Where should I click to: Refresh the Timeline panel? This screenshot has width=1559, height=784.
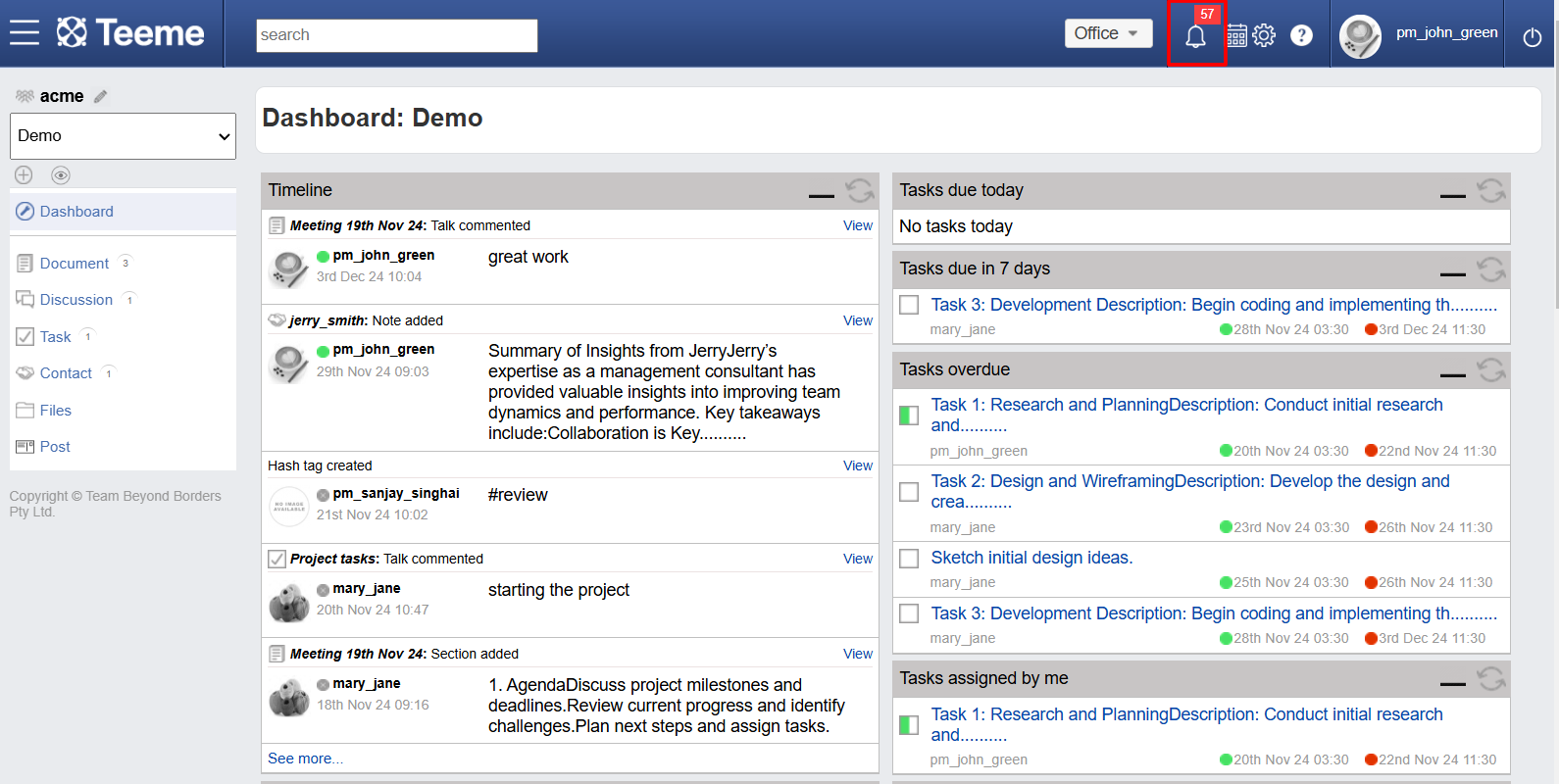click(860, 190)
